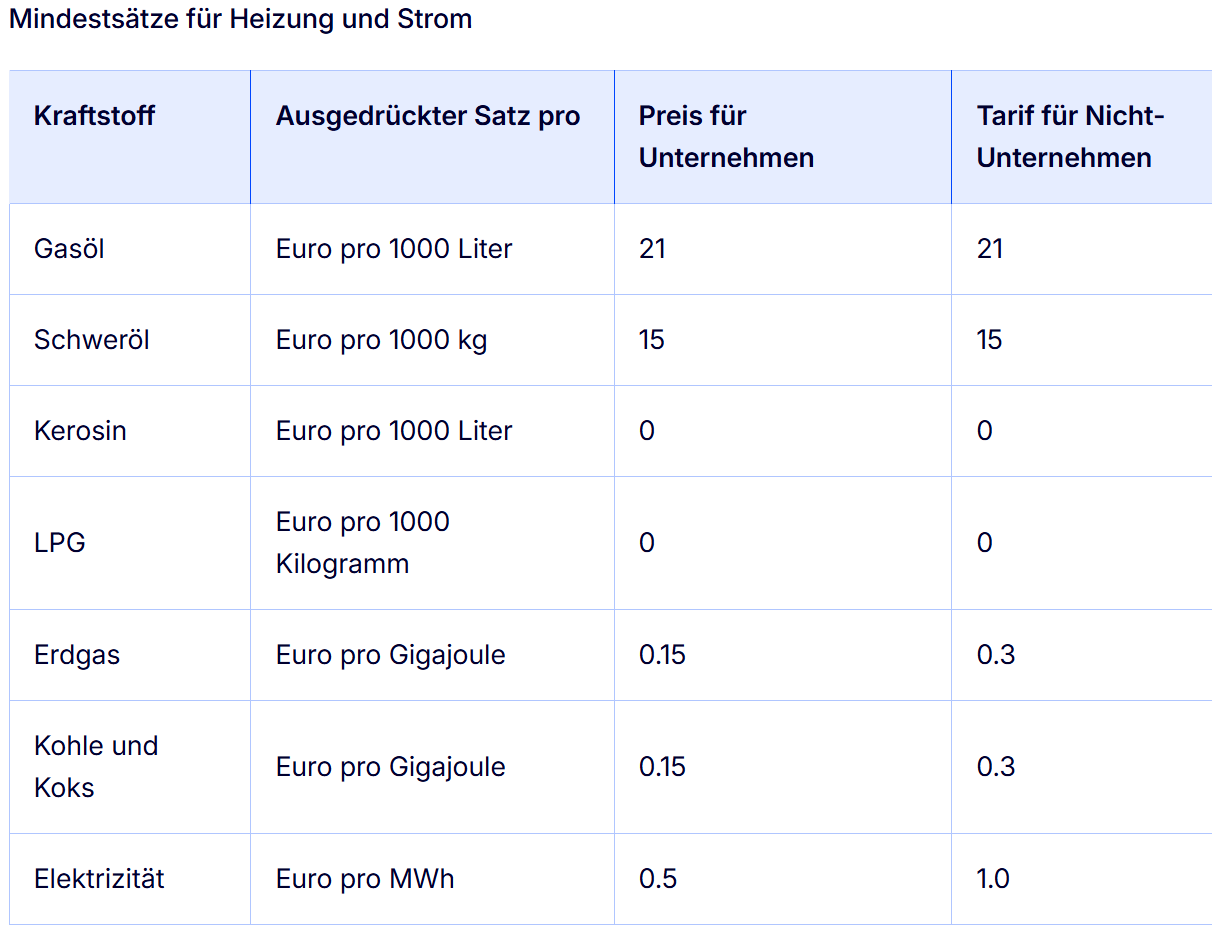The height and width of the screenshot is (952, 1212).
Task: Click the 'Elektrizität' row label
Action: 99,879
